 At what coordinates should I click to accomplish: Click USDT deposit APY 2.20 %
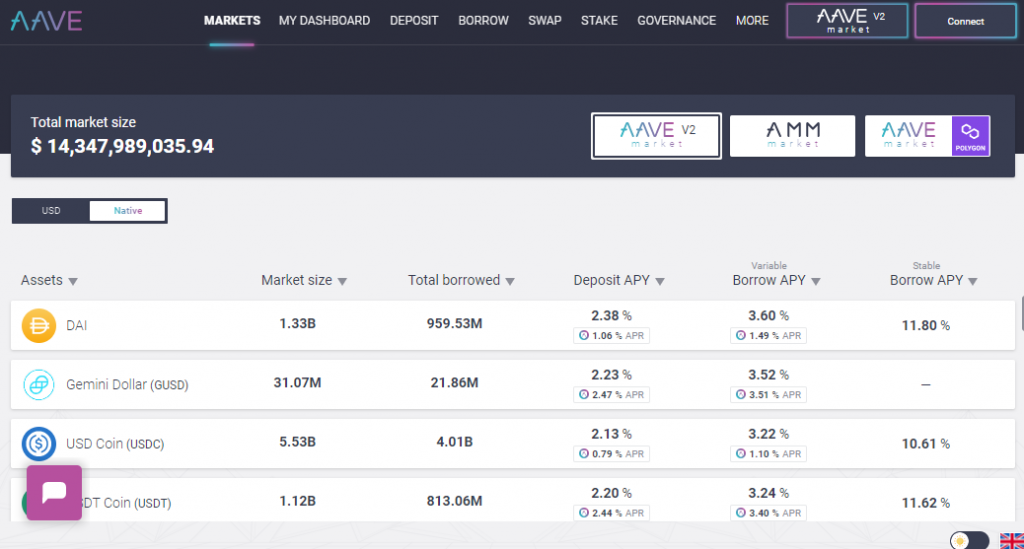pos(611,494)
